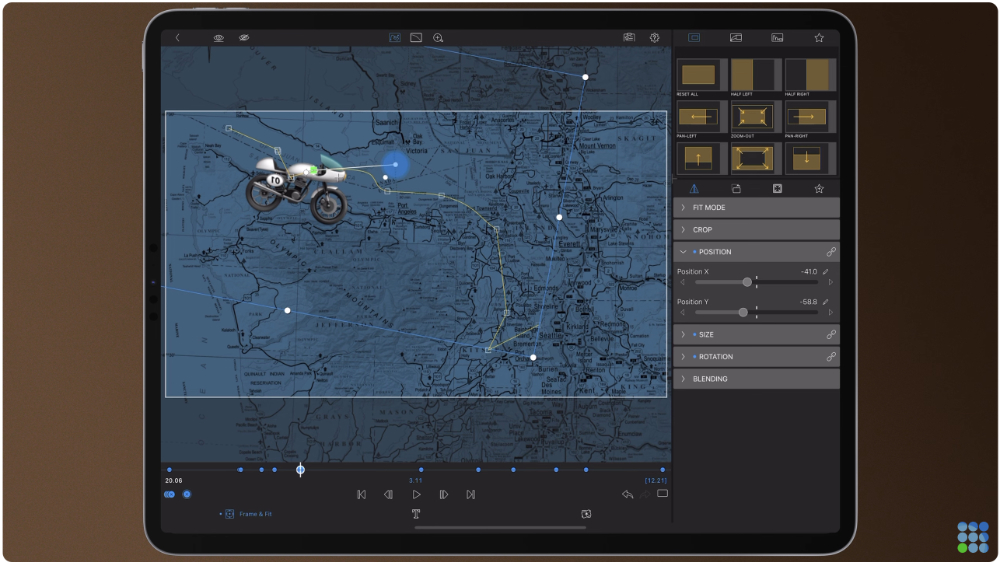The width and height of the screenshot is (1000, 566).
Task: Select the current keyframe playhead marker
Action: point(300,470)
